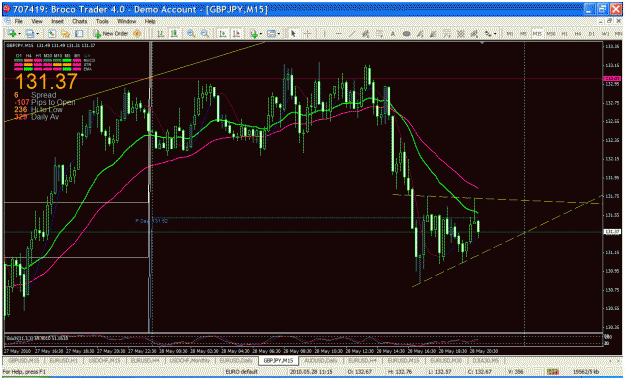
Task: Open the File menu
Action: 18,21
